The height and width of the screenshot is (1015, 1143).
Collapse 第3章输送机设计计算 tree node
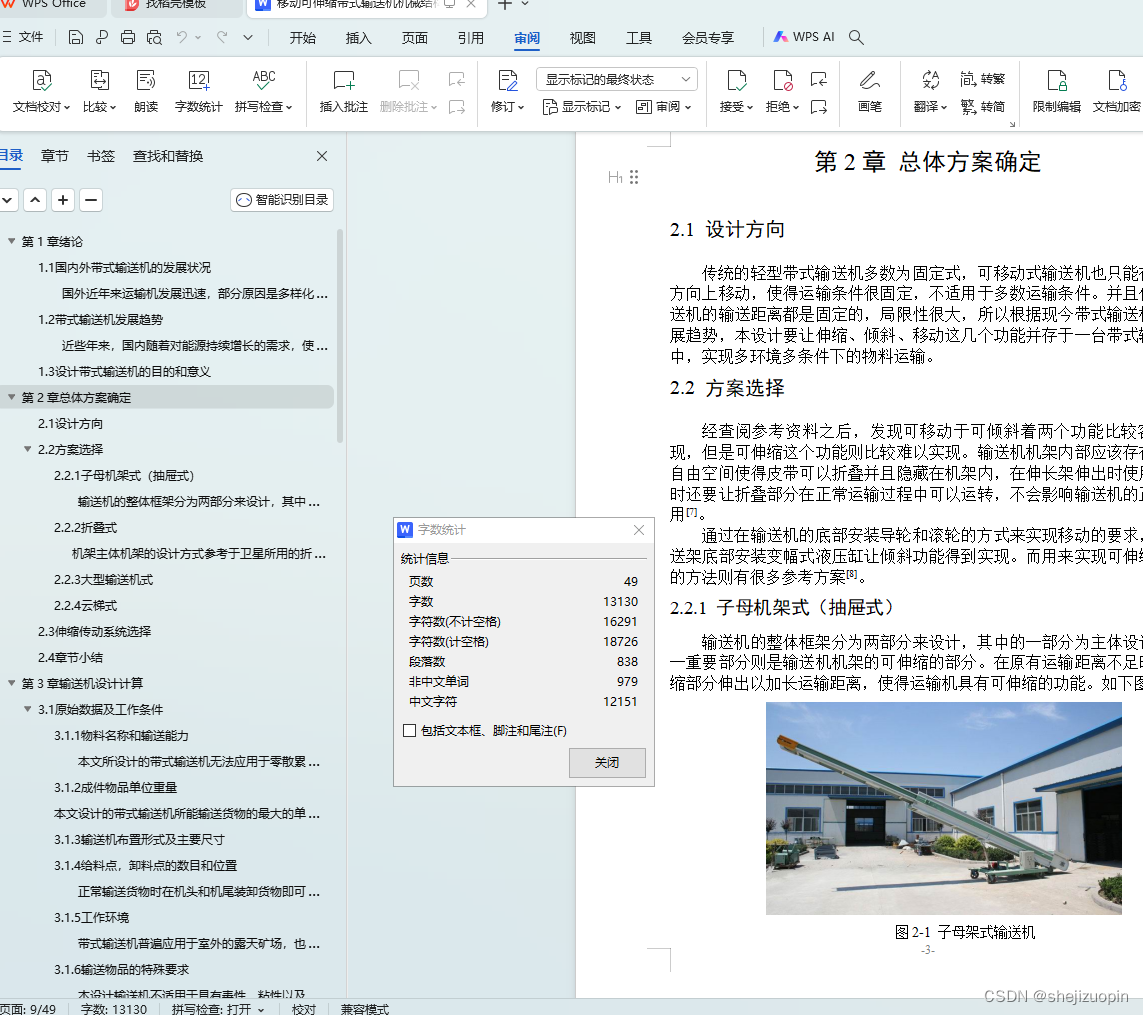click(x=12, y=683)
